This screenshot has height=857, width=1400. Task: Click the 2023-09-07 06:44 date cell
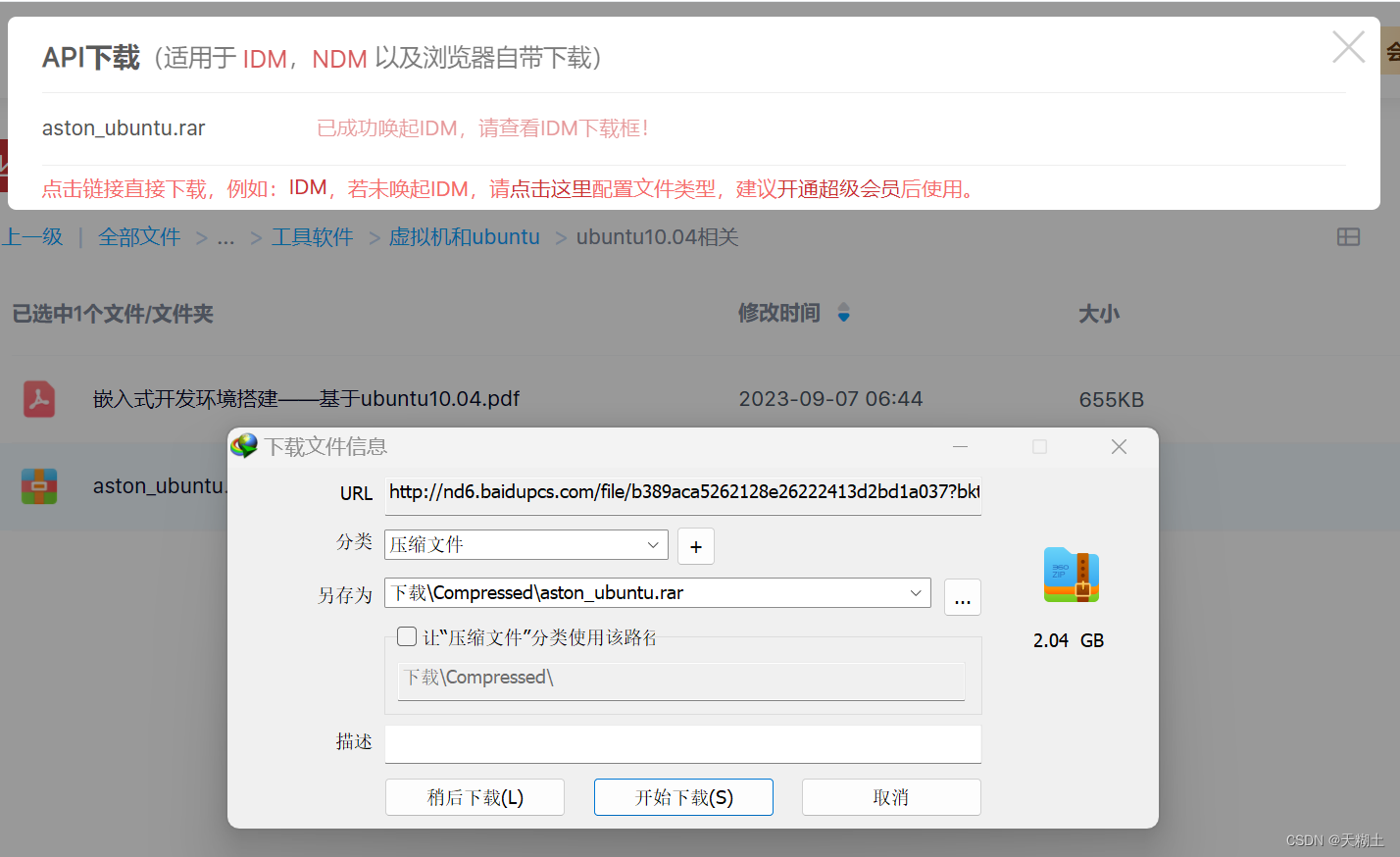[x=830, y=399]
